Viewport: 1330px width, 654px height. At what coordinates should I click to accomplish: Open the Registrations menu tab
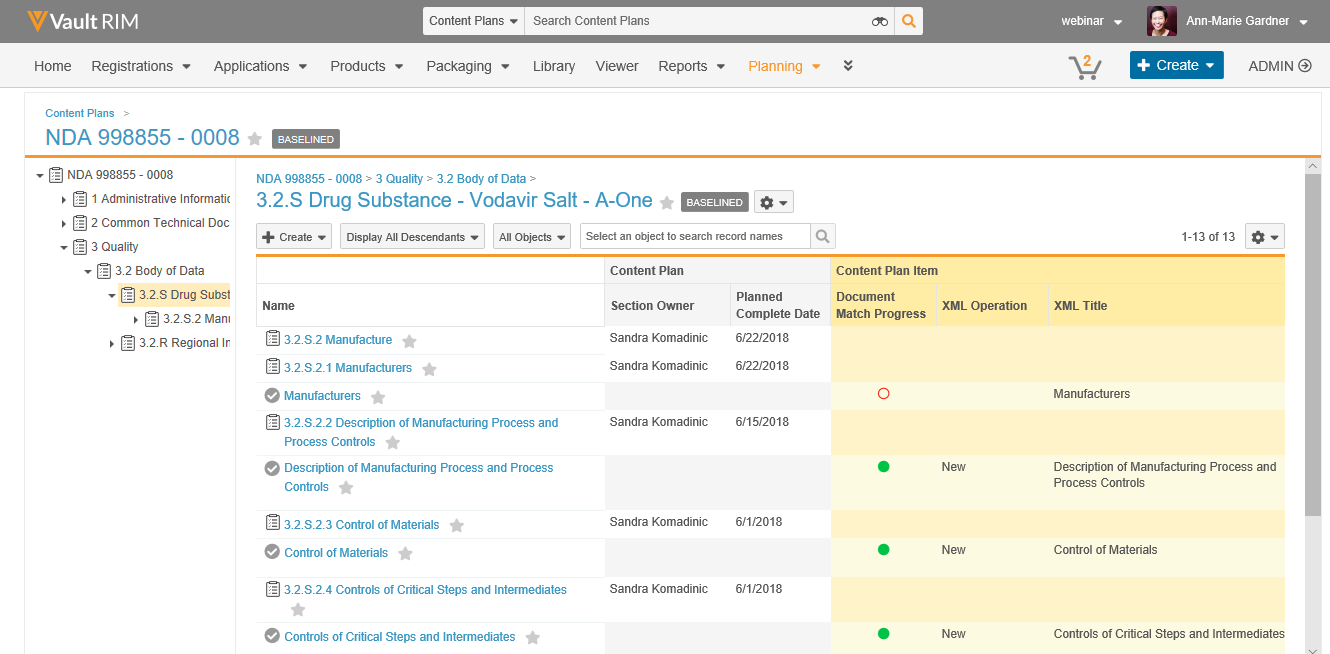pyautogui.click(x=140, y=66)
